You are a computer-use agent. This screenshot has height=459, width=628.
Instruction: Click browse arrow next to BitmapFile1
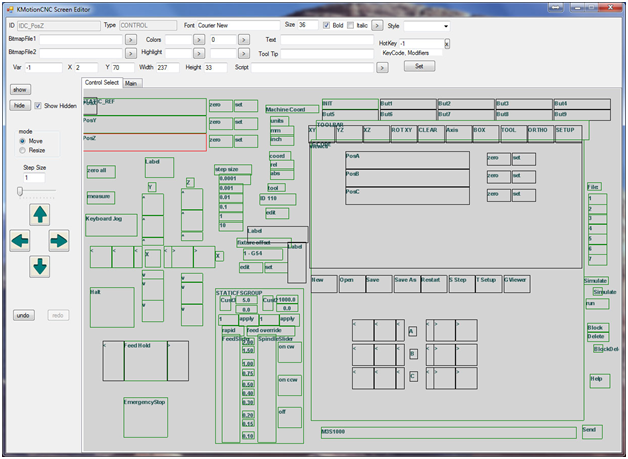coord(130,38)
